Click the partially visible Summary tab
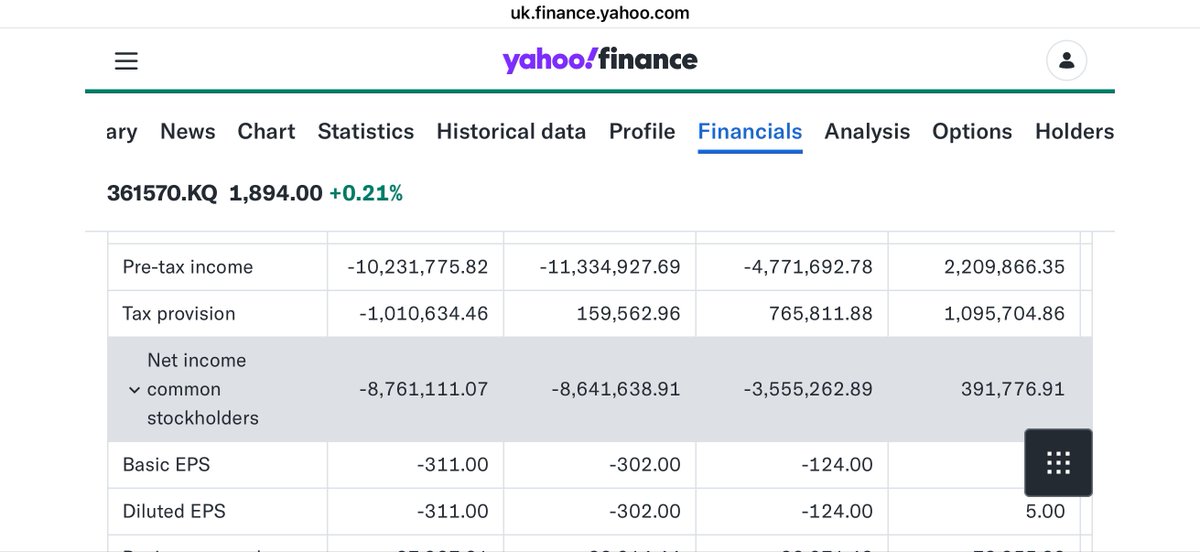The height and width of the screenshot is (552, 1200). [x=122, y=131]
